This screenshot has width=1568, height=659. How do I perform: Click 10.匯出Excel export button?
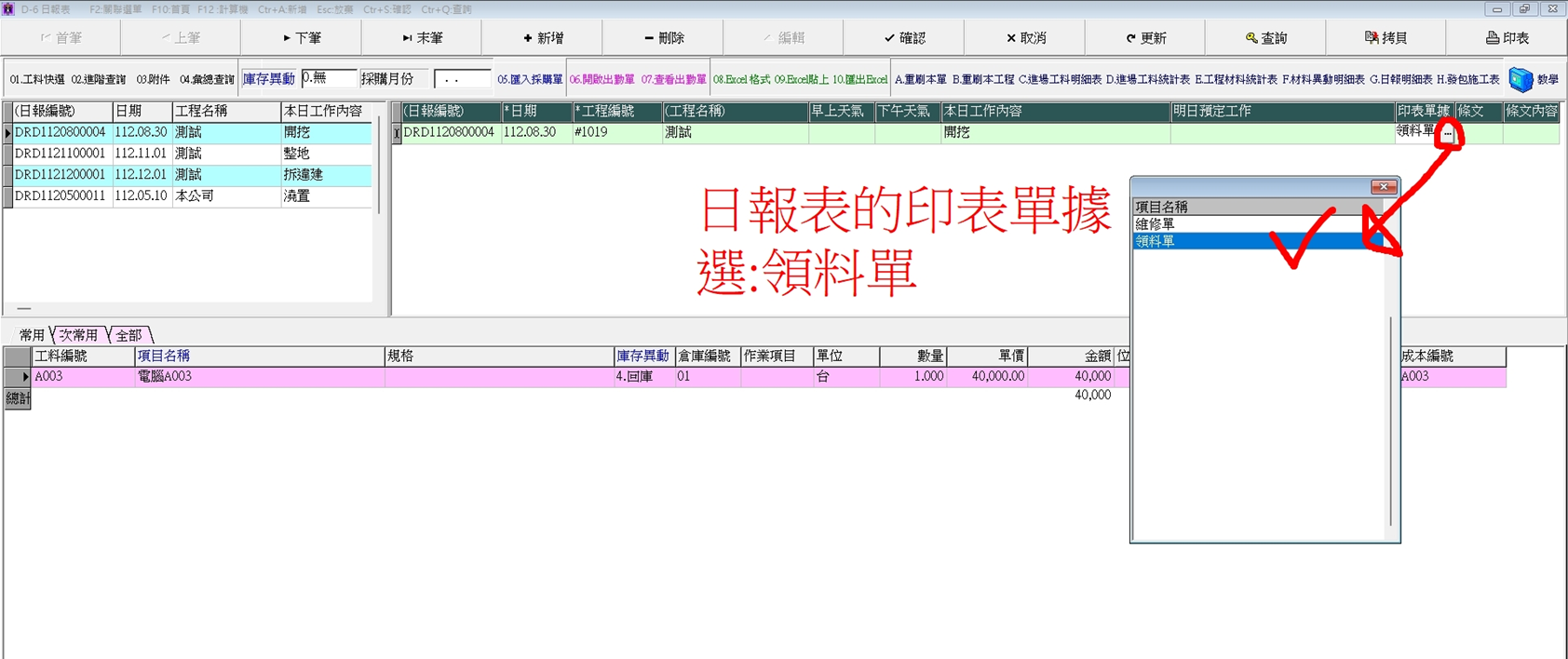point(859,80)
